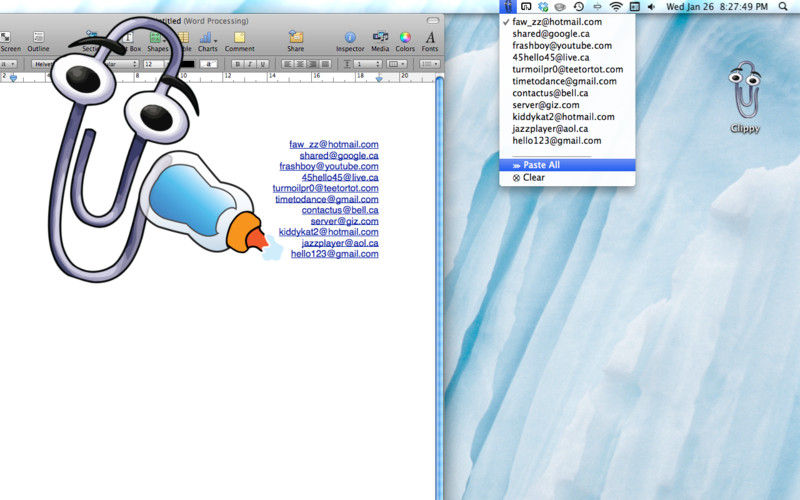Click faw_zz@hotmail.com link in document
Viewport: 800px width, 500px height.
(x=334, y=144)
